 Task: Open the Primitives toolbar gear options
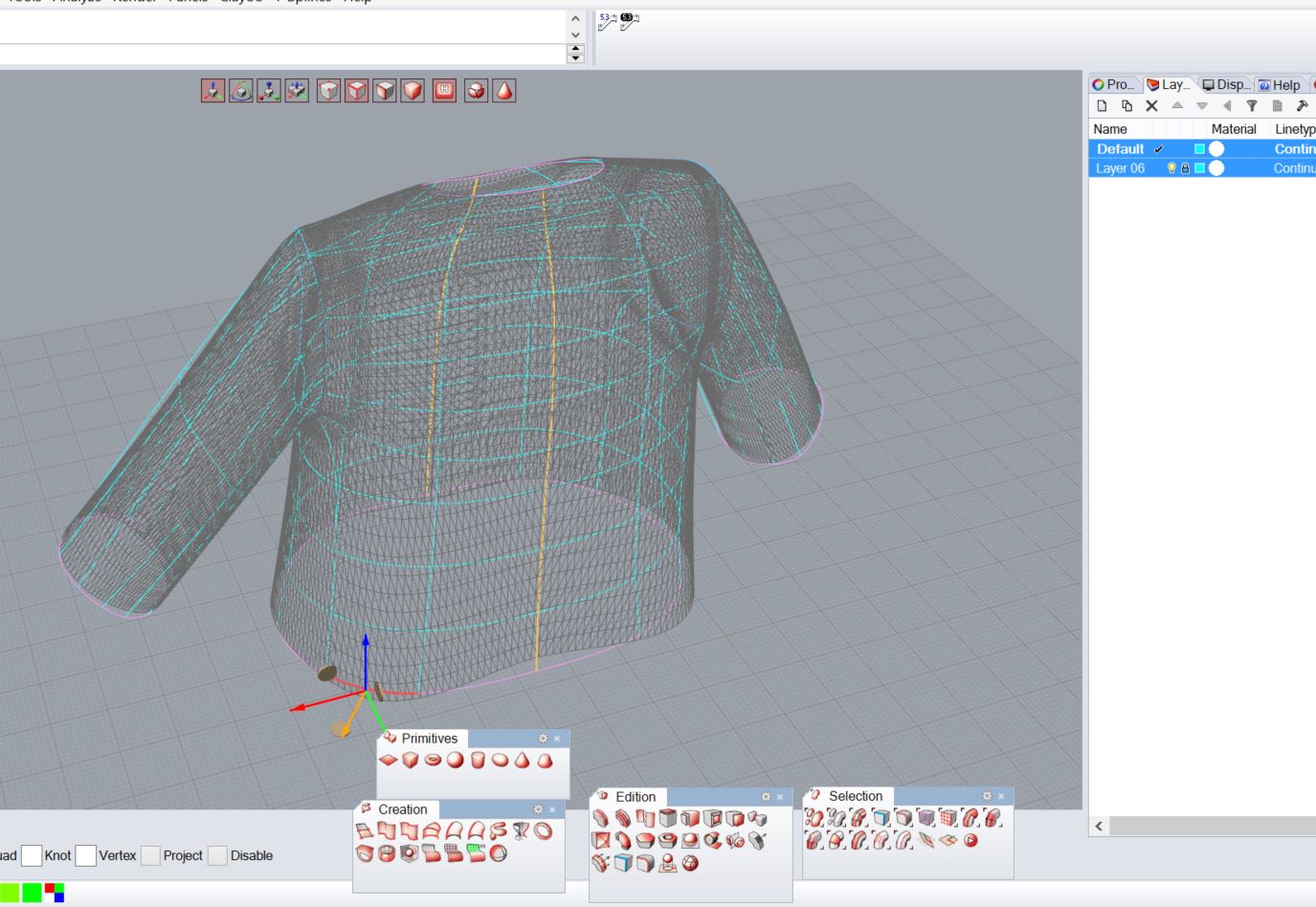tap(543, 739)
